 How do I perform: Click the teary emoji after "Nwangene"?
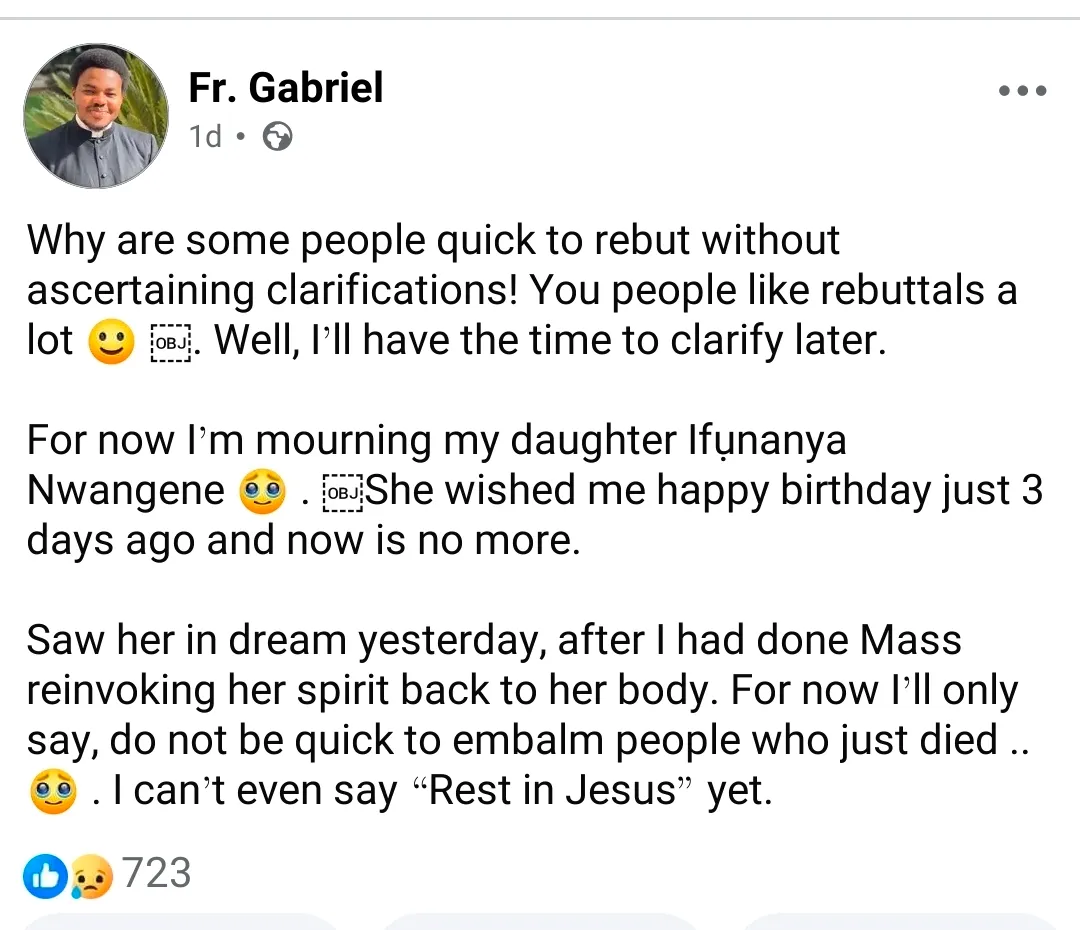263,493
